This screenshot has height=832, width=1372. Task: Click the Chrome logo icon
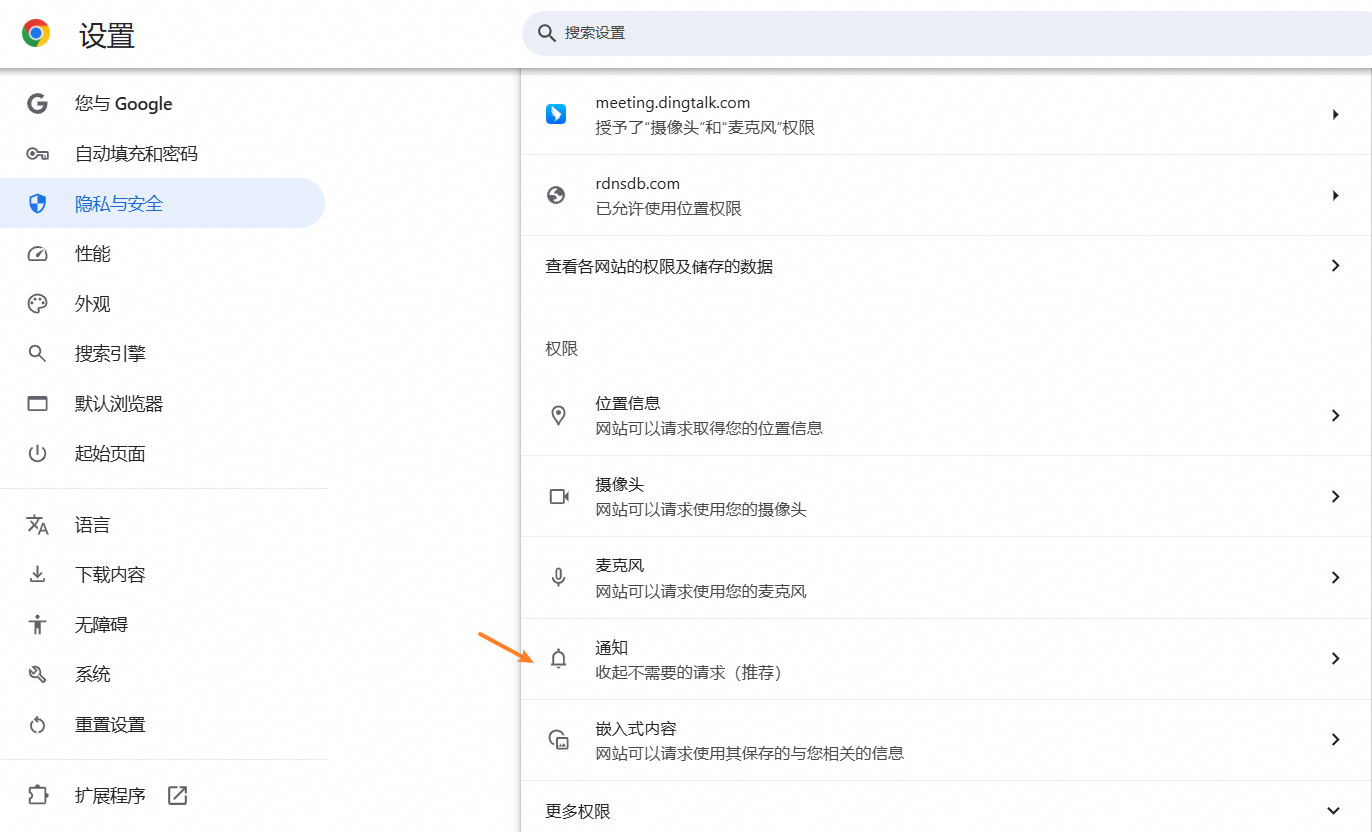36,34
